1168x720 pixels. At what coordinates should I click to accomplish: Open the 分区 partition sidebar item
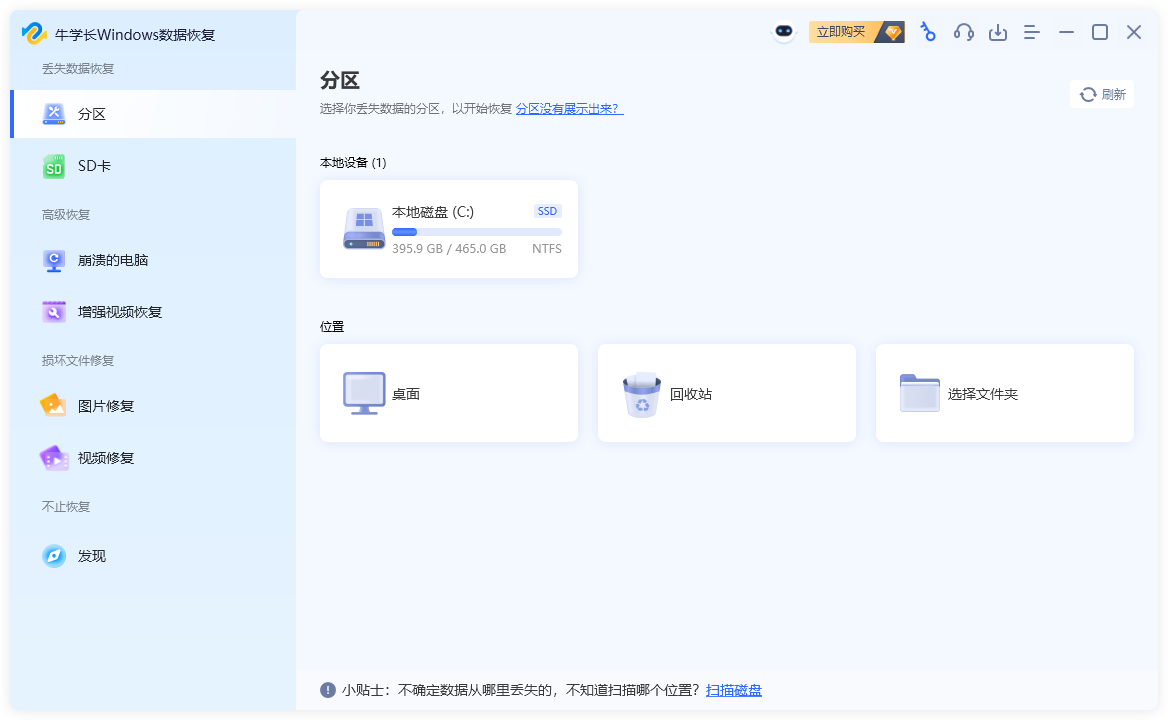tap(153, 114)
